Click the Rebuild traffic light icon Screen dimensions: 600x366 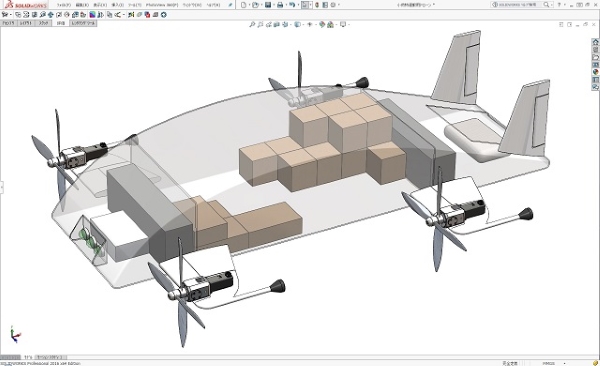[317, 5]
